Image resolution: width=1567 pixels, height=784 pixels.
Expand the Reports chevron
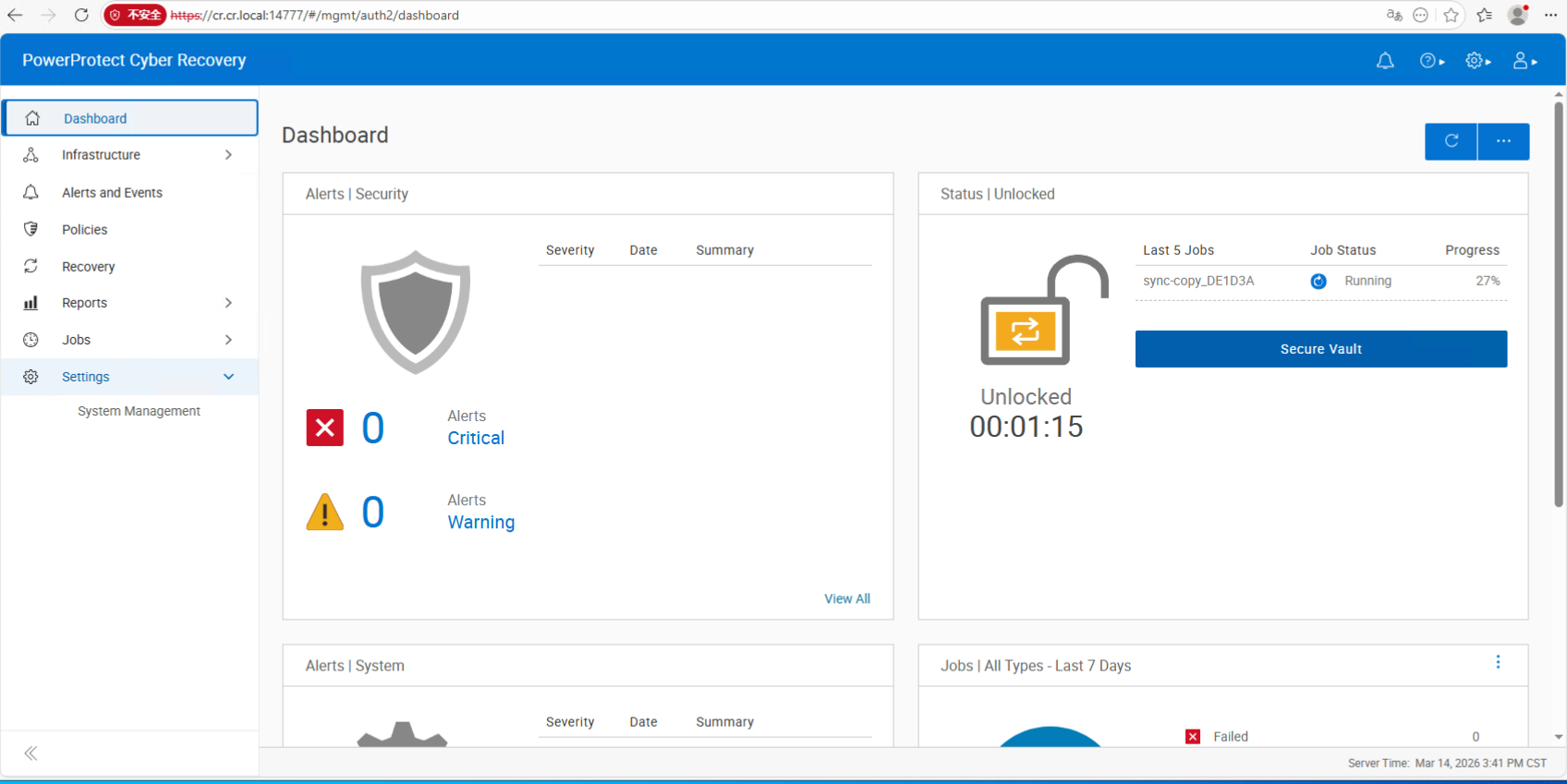pyautogui.click(x=228, y=303)
